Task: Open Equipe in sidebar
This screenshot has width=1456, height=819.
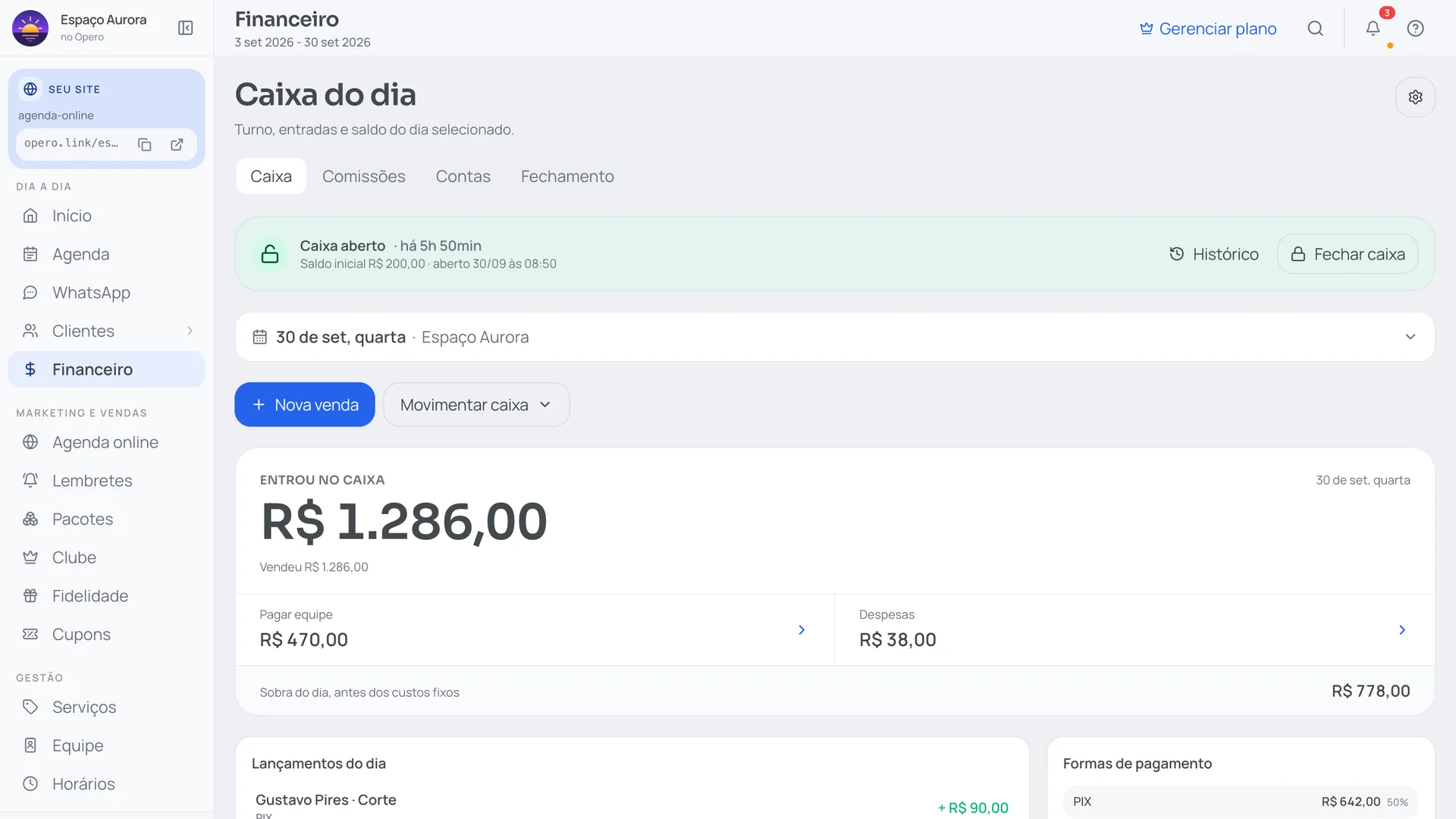Action: [x=106, y=745]
